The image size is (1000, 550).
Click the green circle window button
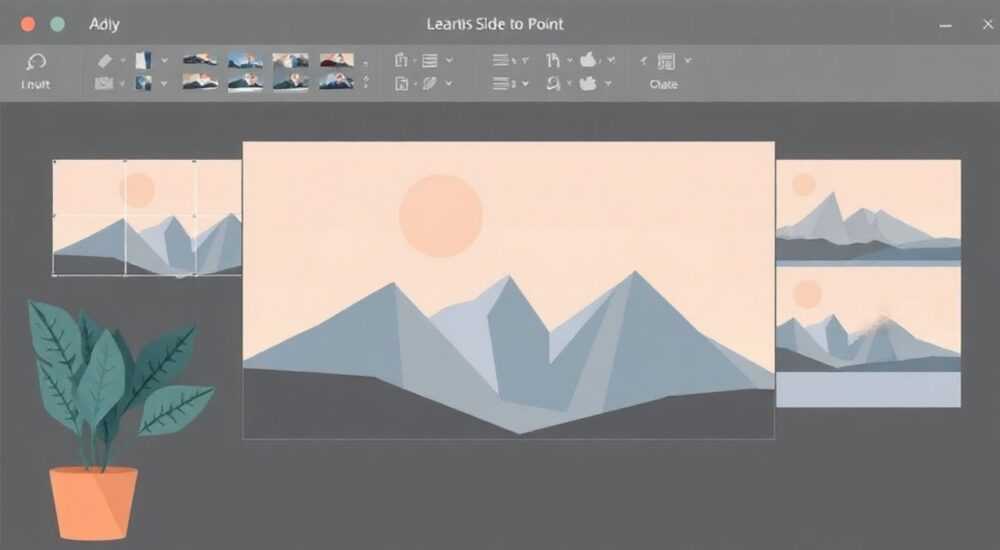(57, 24)
